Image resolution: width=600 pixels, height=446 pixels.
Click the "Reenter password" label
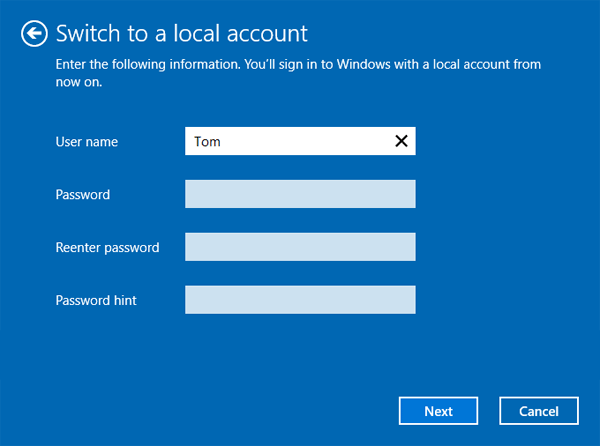pyautogui.click(x=107, y=248)
